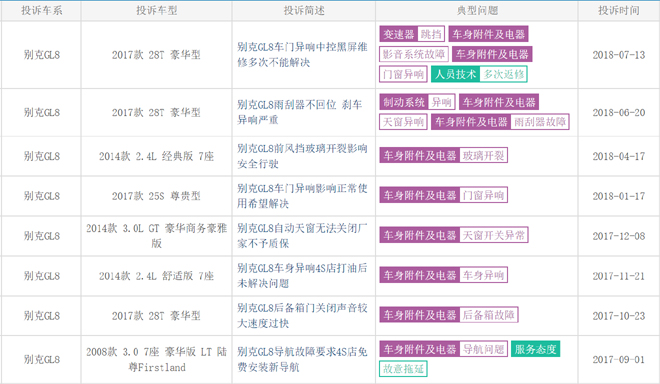Open complaint '别克GL8导航故障要求4S店免费安装新导航'
The image size is (660, 384).
(302, 360)
